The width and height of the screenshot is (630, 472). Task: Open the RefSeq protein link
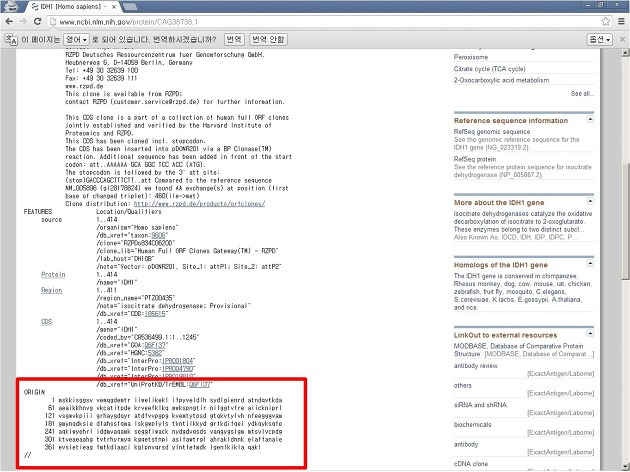point(475,159)
